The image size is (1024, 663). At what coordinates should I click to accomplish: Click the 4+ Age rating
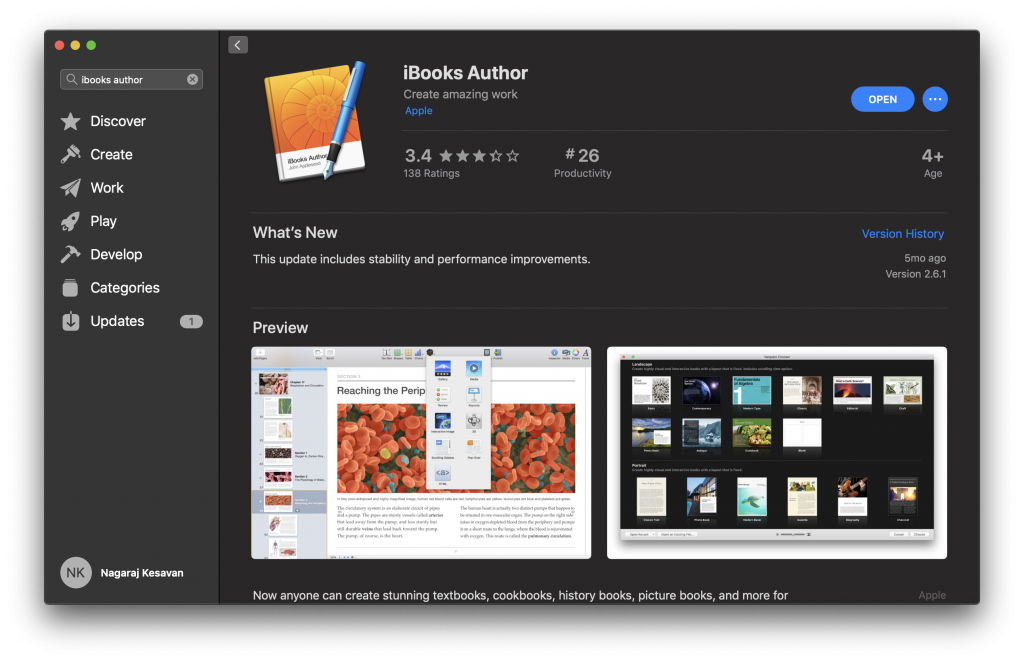click(933, 163)
